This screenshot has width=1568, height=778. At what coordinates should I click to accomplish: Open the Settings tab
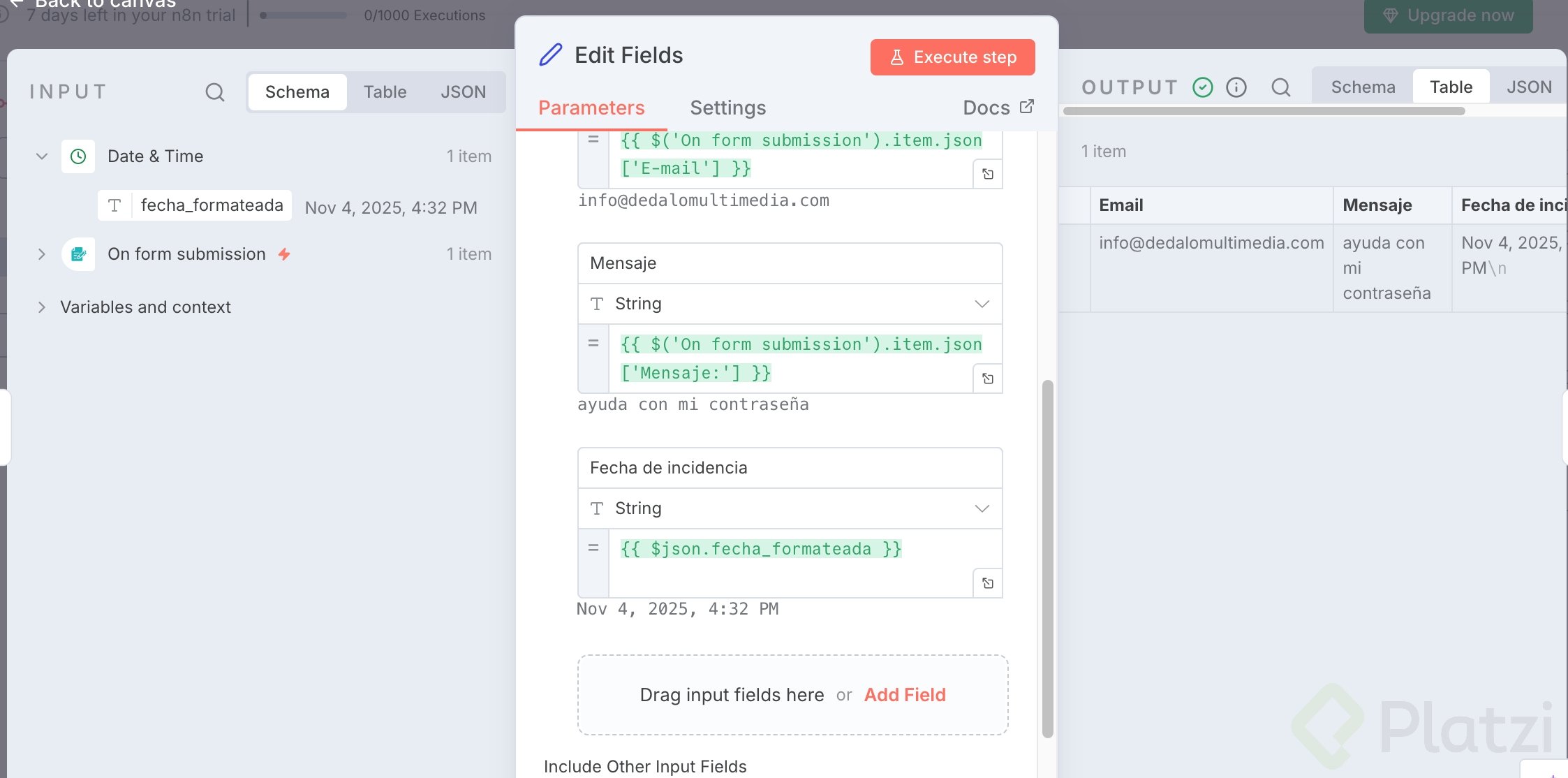727,108
